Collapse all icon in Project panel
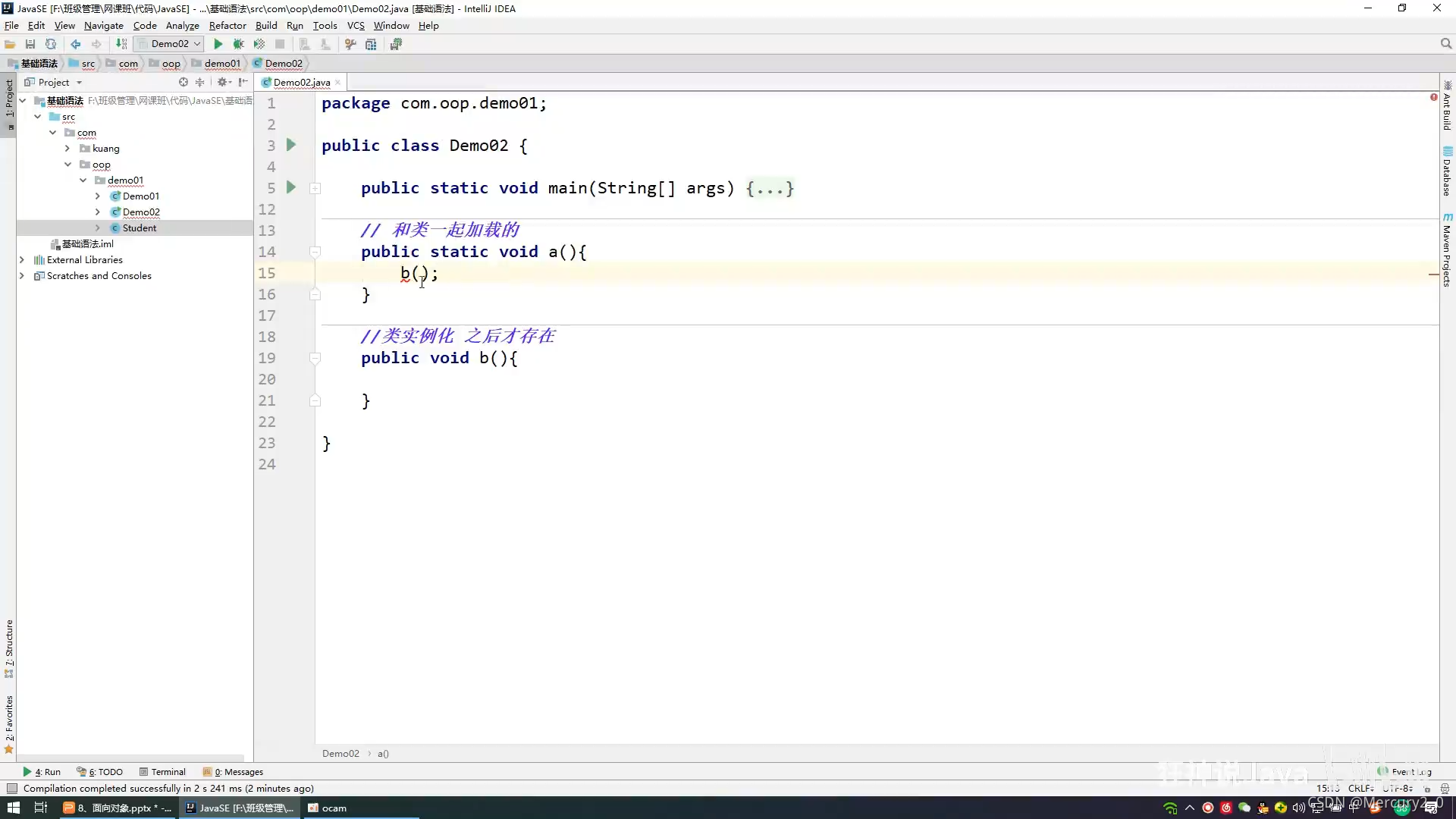This screenshot has width=1456, height=819. tap(200, 82)
